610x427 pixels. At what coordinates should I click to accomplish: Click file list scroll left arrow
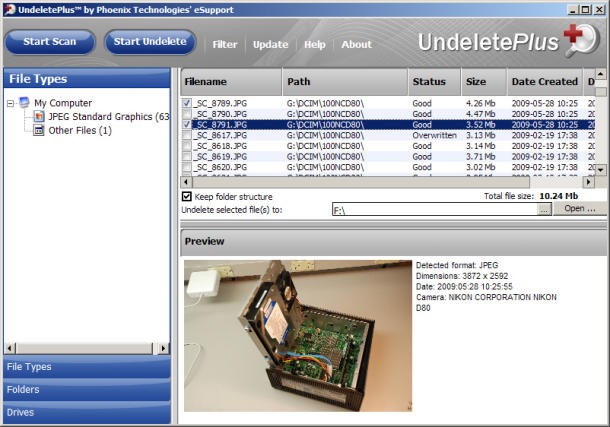(186, 182)
